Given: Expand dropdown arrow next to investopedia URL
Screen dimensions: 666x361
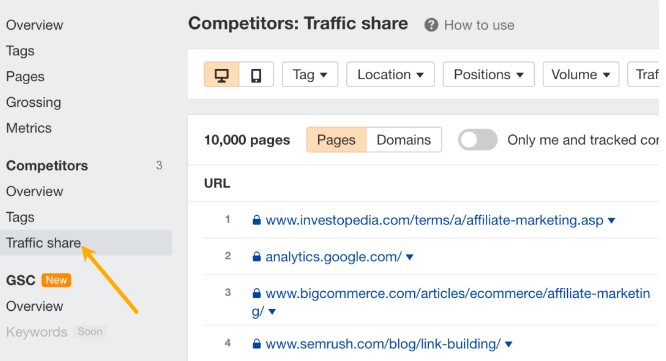Looking at the screenshot, I should tap(612, 220).
